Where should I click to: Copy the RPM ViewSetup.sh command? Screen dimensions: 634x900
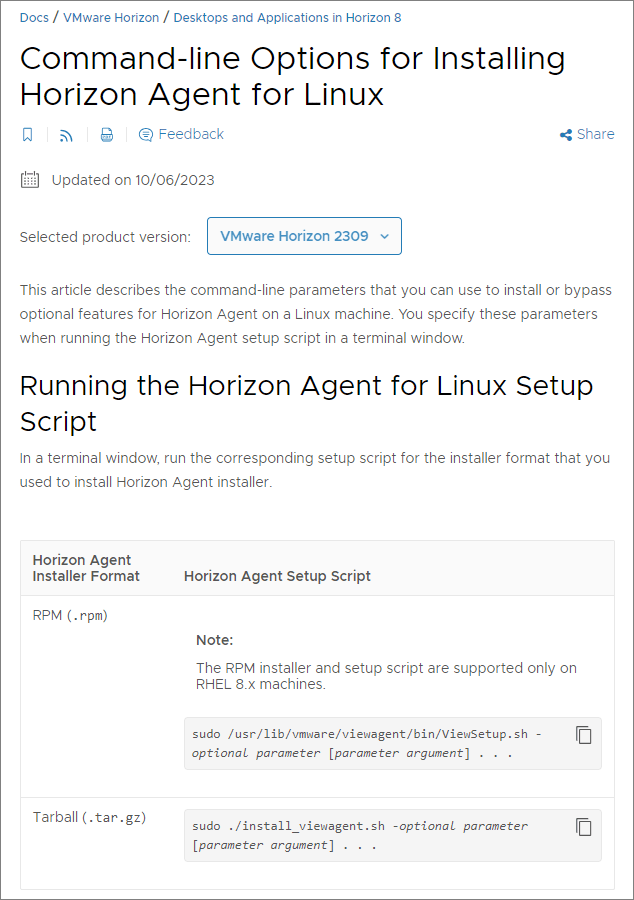click(x=584, y=735)
